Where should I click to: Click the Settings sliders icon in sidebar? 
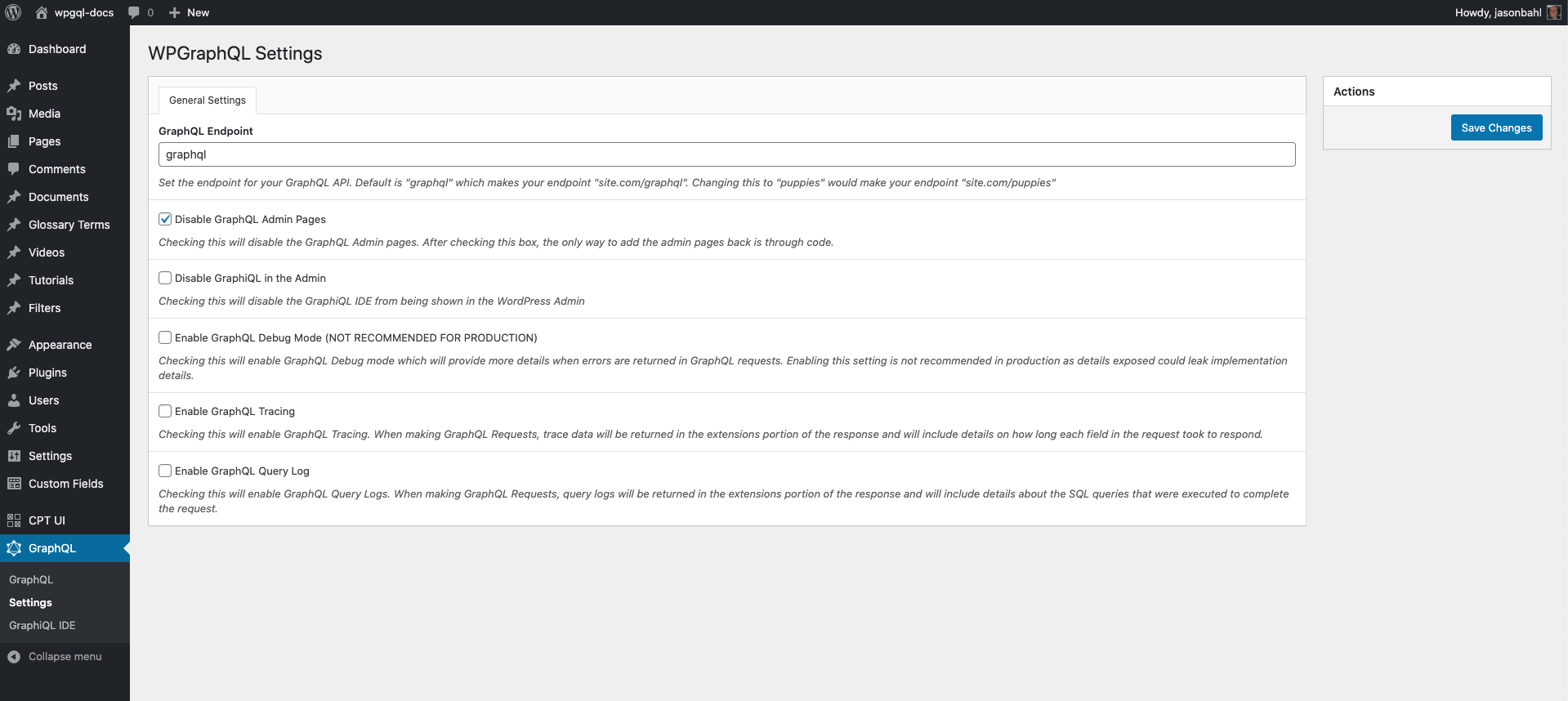click(x=14, y=456)
